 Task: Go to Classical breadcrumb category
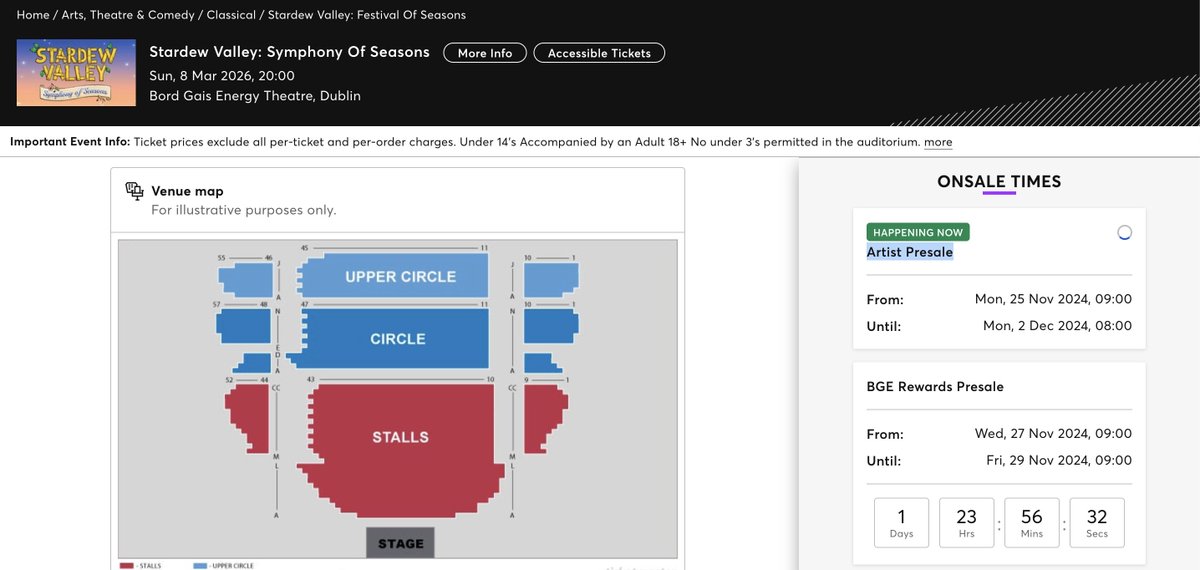tap(231, 15)
